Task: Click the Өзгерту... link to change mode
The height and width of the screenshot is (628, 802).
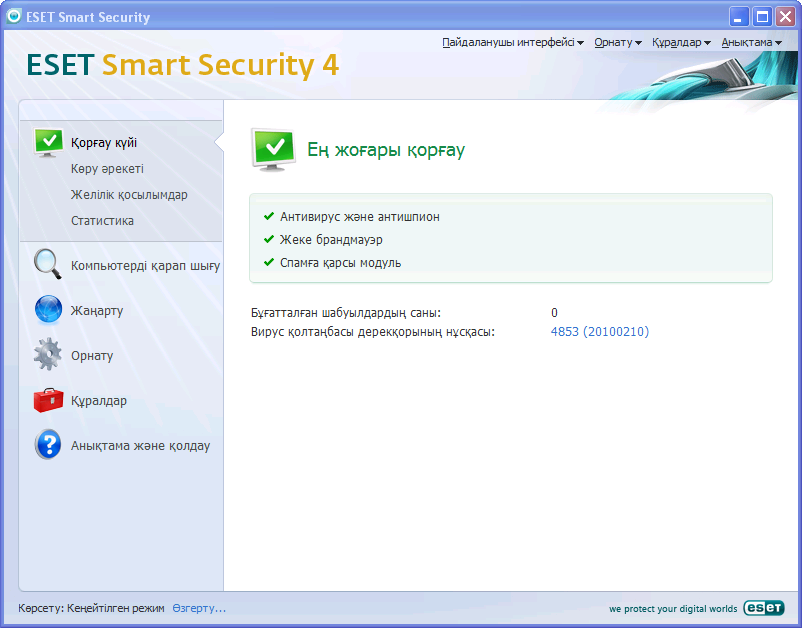Action: coord(199,608)
